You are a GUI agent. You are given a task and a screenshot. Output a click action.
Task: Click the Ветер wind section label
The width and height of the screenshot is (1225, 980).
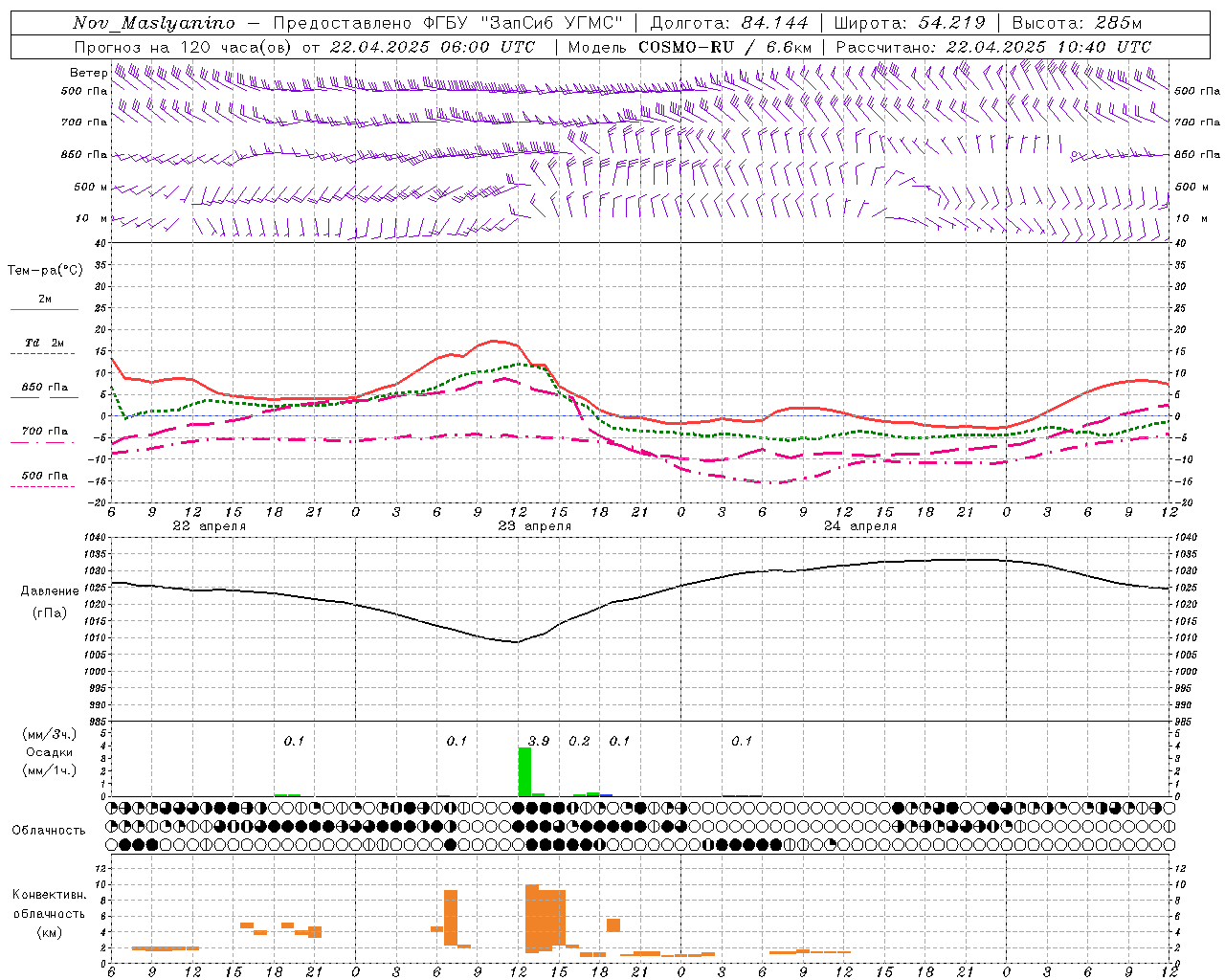click(x=88, y=73)
